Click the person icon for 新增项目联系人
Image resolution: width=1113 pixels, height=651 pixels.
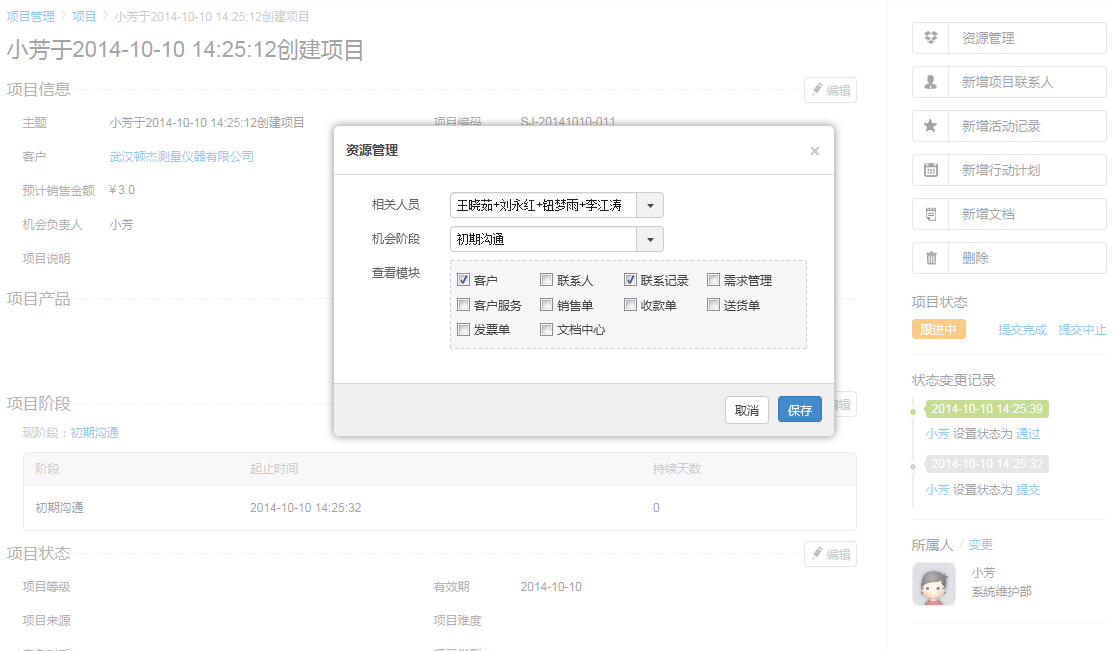click(931, 82)
